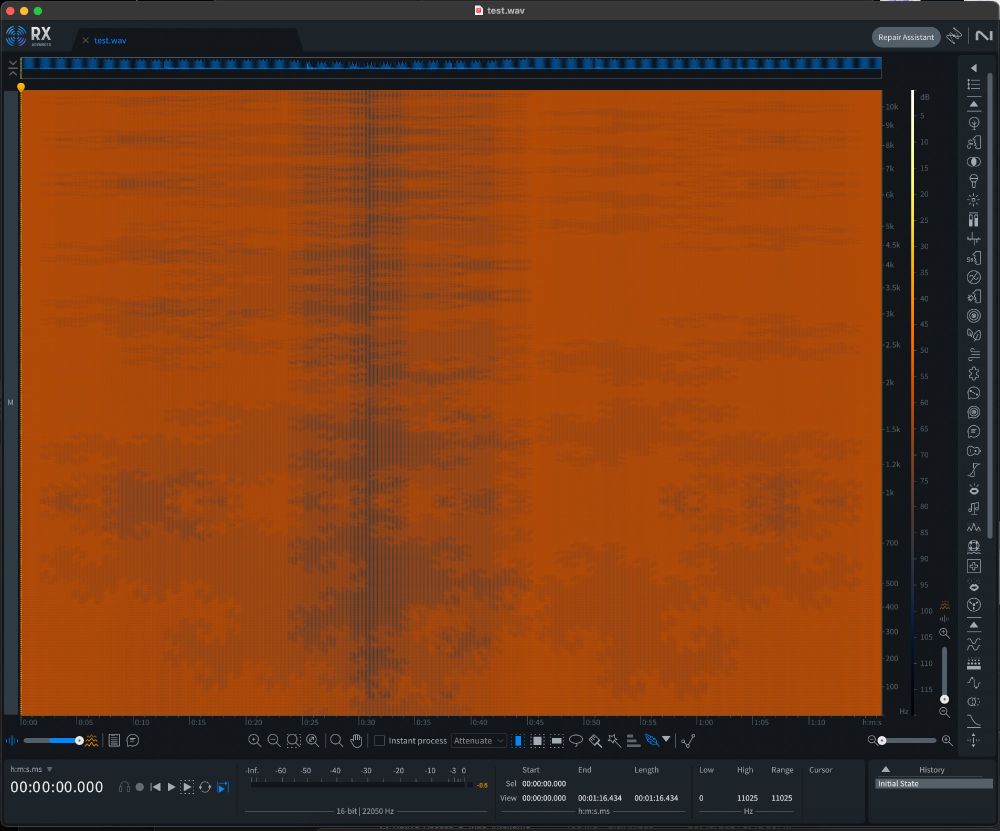Select the Grab hand tool
Screen dimensions: 1000x831
coord(356,740)
